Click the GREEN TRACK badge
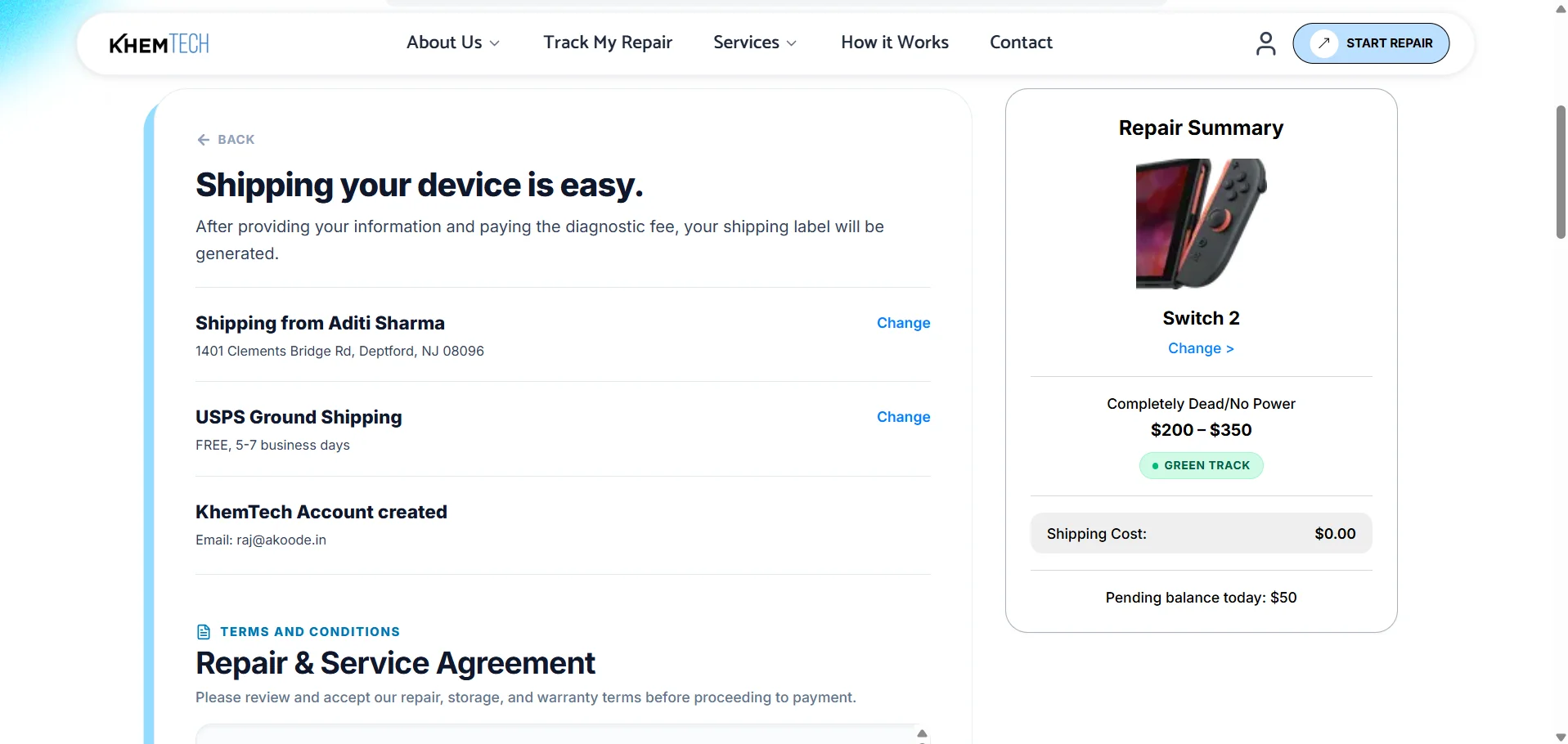The width and height of the screenshot is (1568, 744). pyautogui.click(x=1201, y=465)
